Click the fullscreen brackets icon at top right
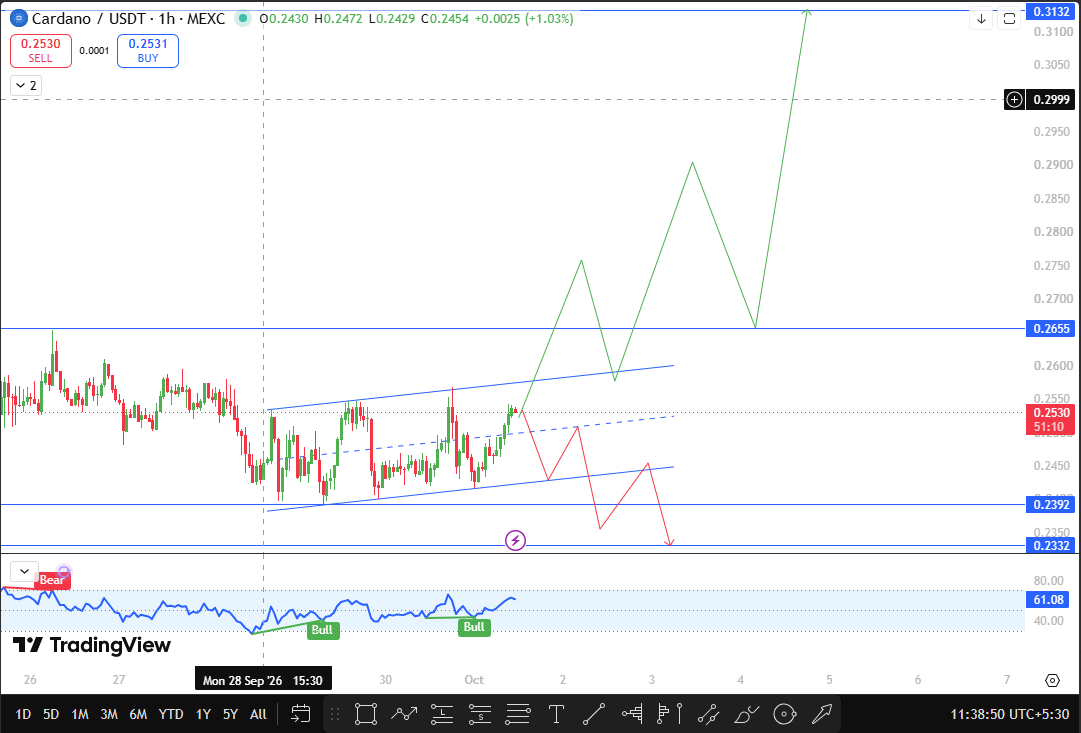 click(x=1009, y=19)
